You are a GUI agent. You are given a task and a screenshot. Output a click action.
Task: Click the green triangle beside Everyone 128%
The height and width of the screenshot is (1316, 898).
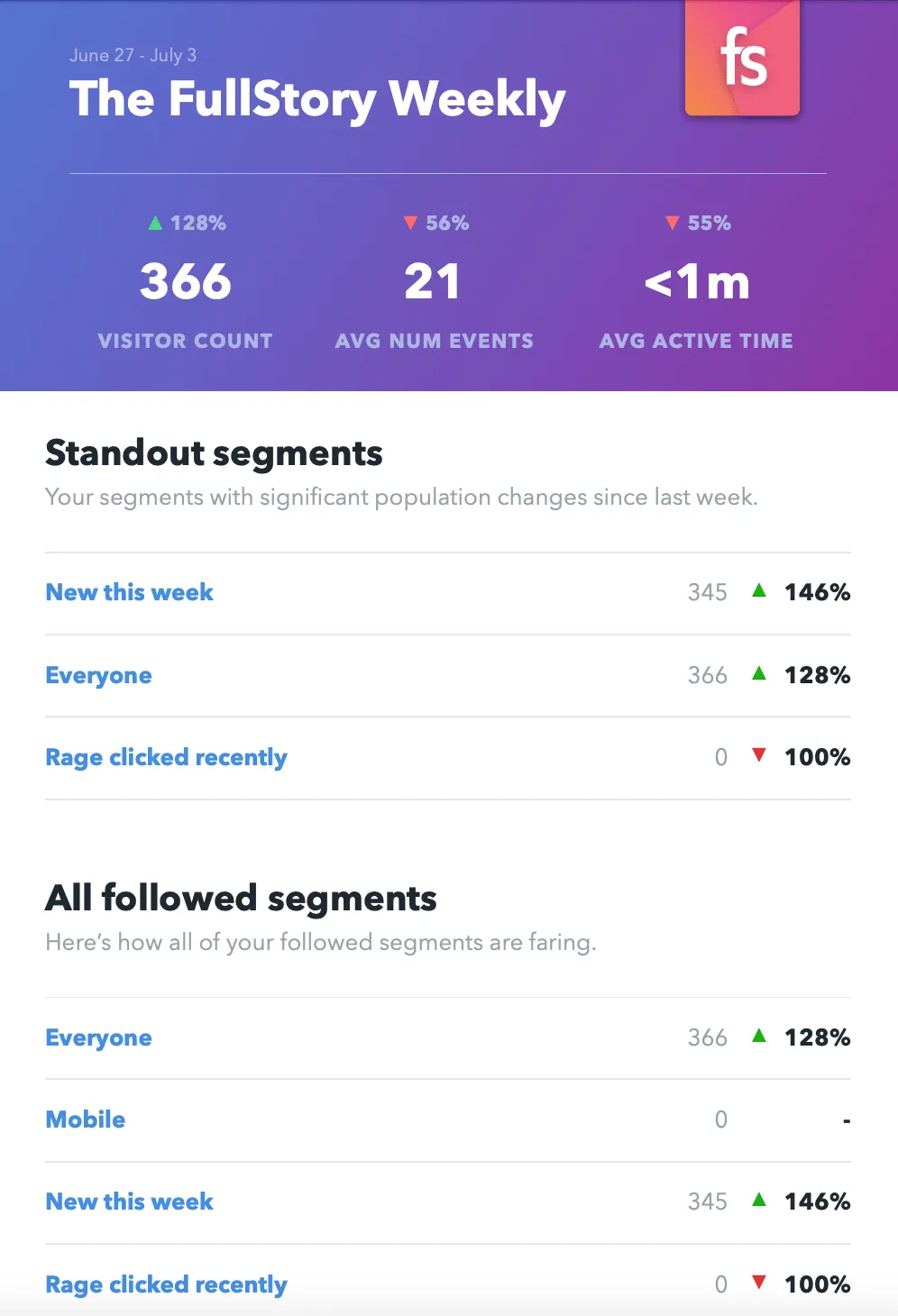[760, 674]
